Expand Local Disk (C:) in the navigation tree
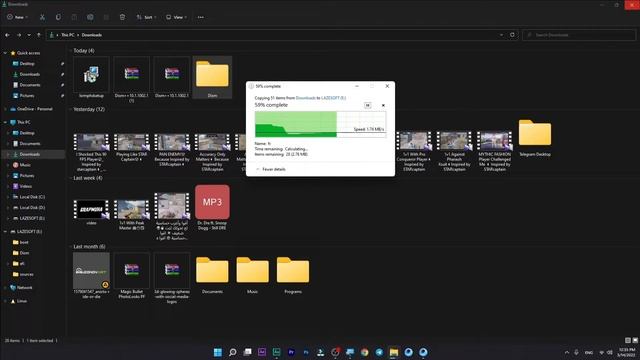640x360 pixels. click(8, 197)
